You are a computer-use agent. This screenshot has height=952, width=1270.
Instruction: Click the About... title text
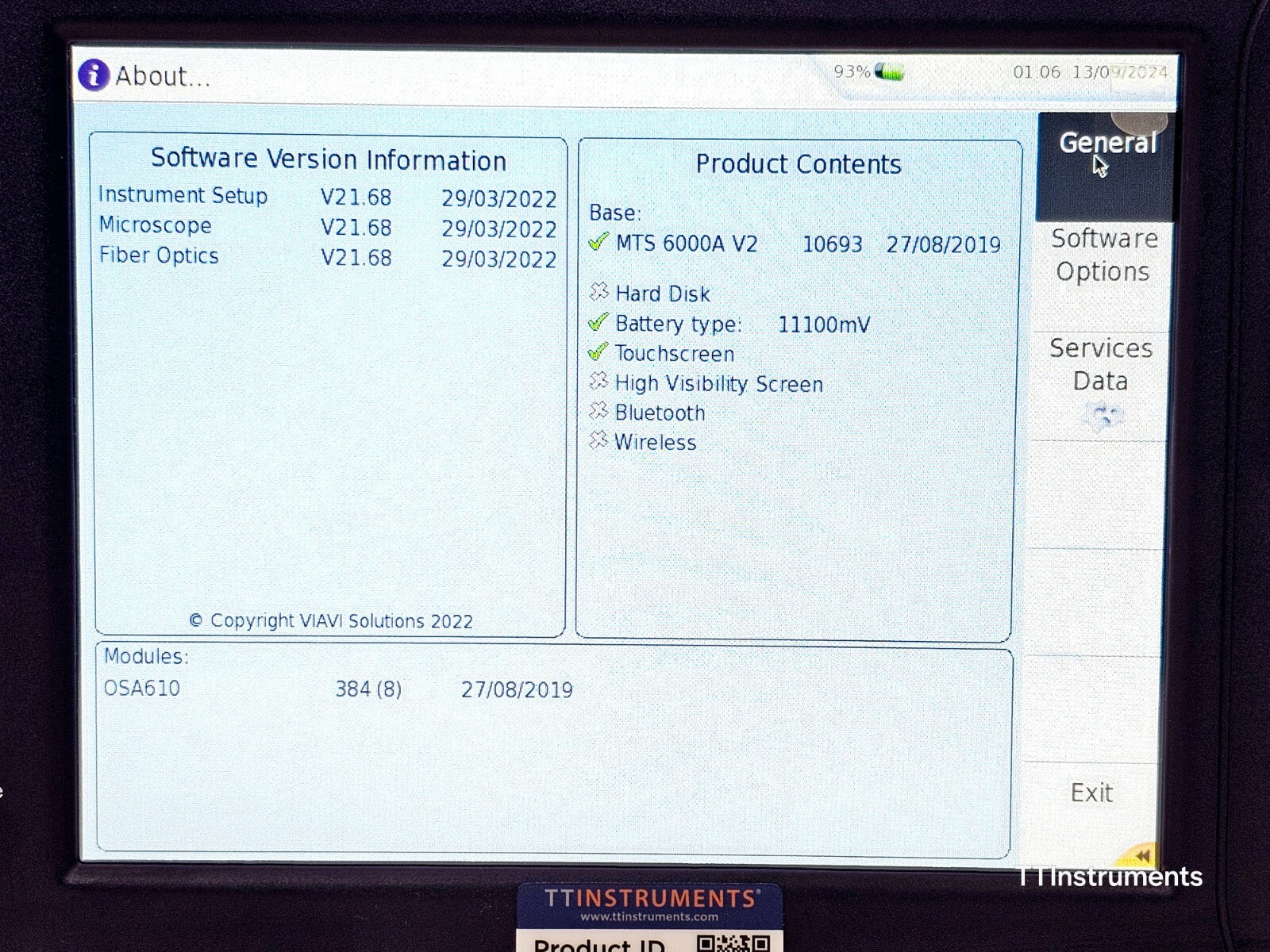163,76
